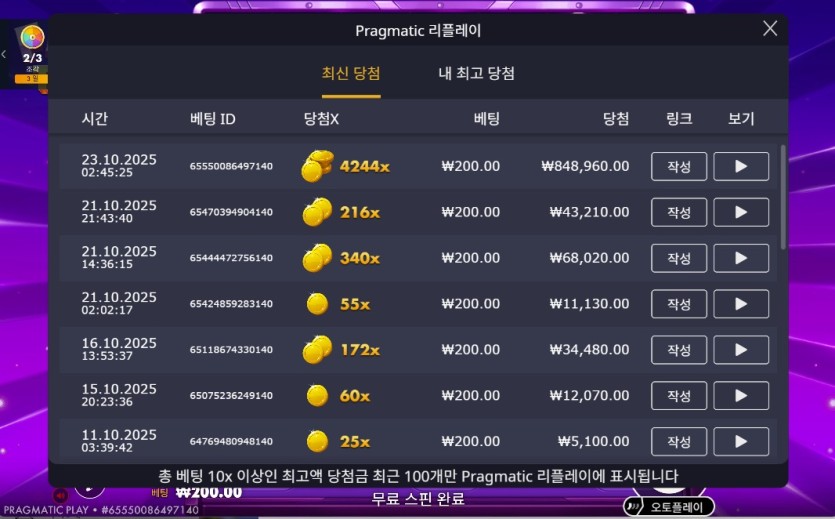This screenshot has width=835, height=519.
Task: Play the 340x win replay
Action: coord(741,258)
